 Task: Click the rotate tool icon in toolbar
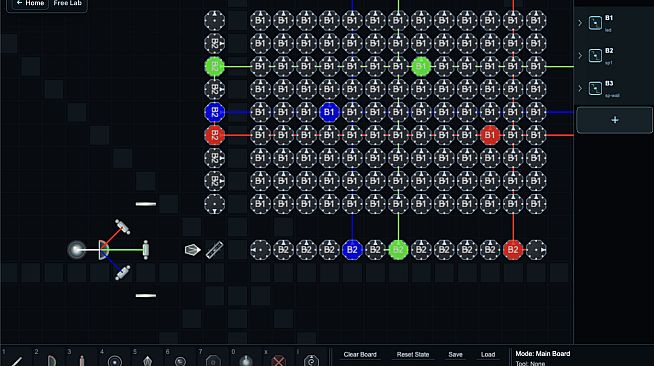(311, 361)
